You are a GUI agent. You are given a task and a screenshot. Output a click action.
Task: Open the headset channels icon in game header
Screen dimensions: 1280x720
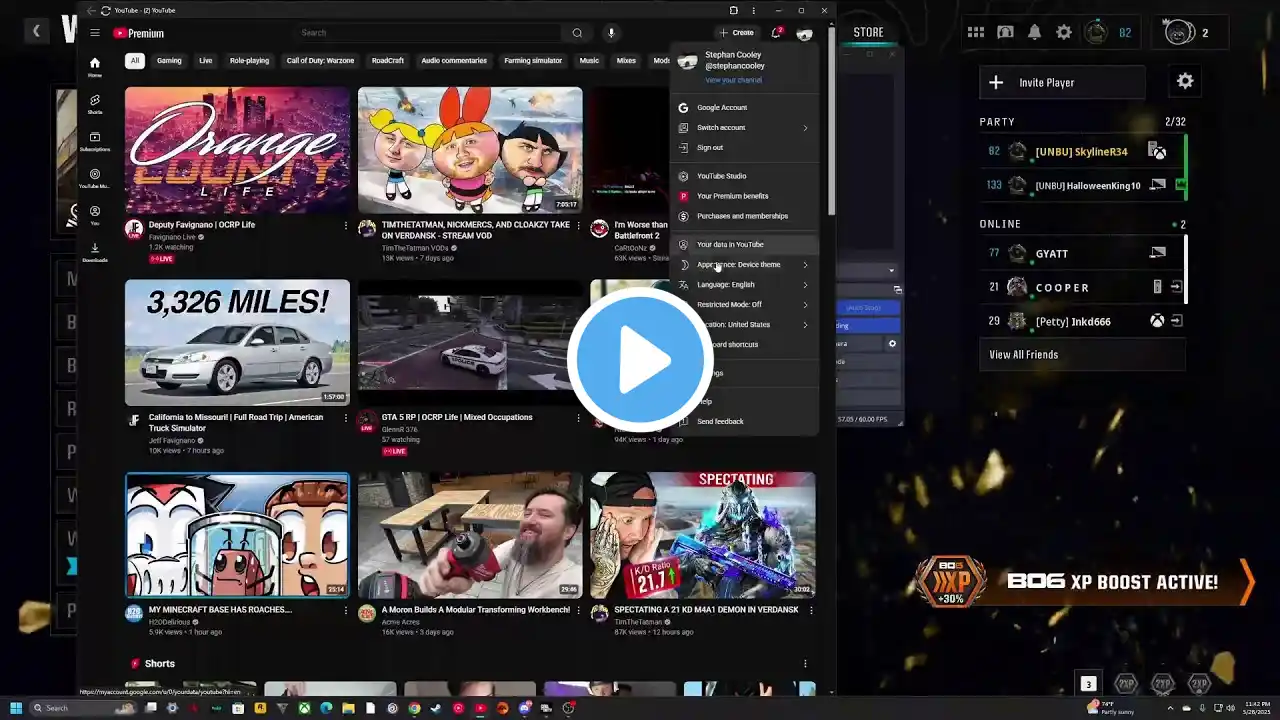tap(1005, 33)
